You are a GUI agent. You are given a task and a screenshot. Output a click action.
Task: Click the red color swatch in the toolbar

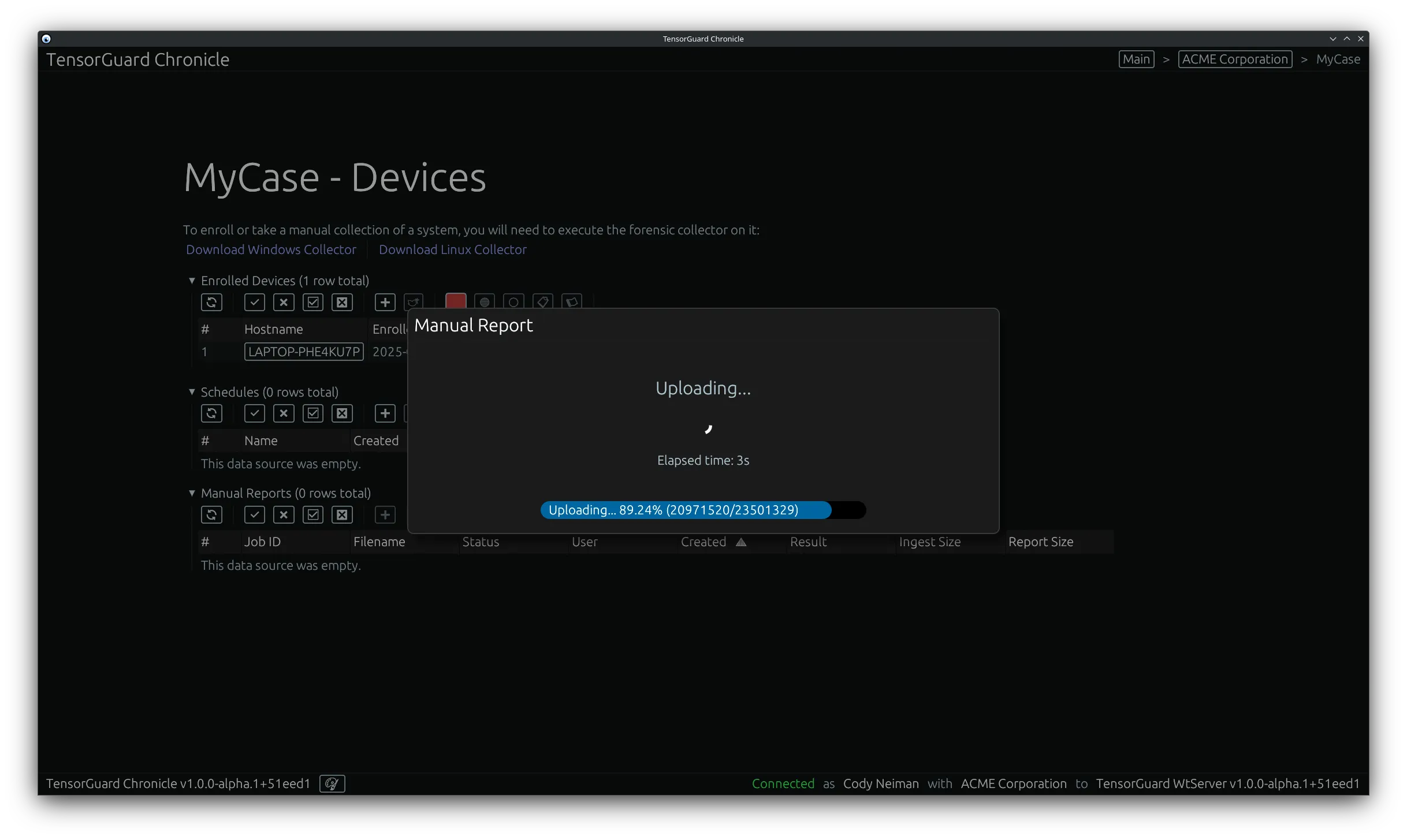pyautogui.click(x=455, y=302)
